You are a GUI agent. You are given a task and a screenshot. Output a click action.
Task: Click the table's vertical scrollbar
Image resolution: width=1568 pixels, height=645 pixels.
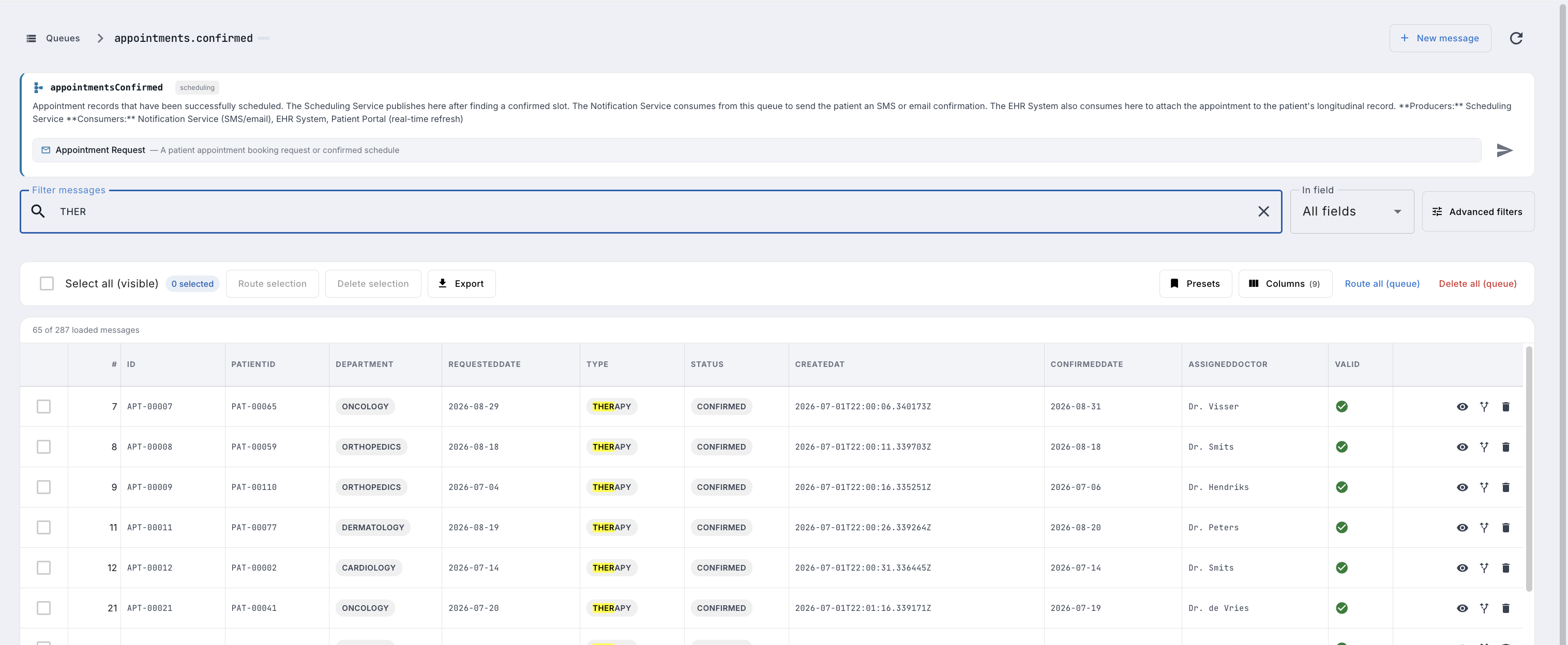(x=1528, y=469)
